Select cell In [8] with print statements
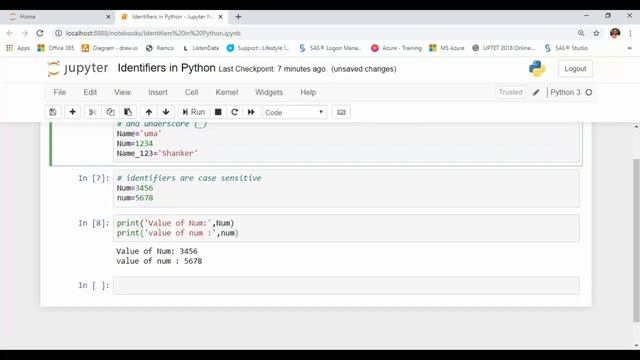 point(346,228)
